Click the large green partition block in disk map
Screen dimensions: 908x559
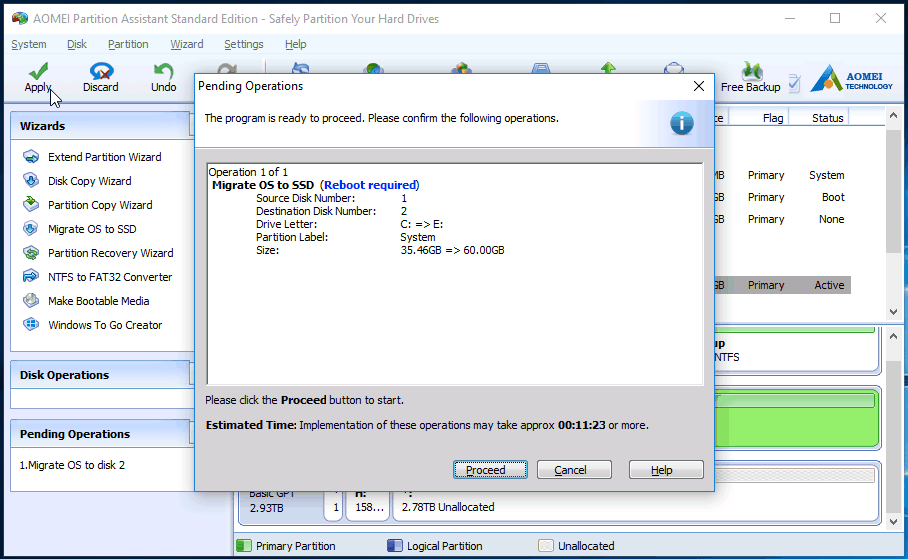pos(797,418)
